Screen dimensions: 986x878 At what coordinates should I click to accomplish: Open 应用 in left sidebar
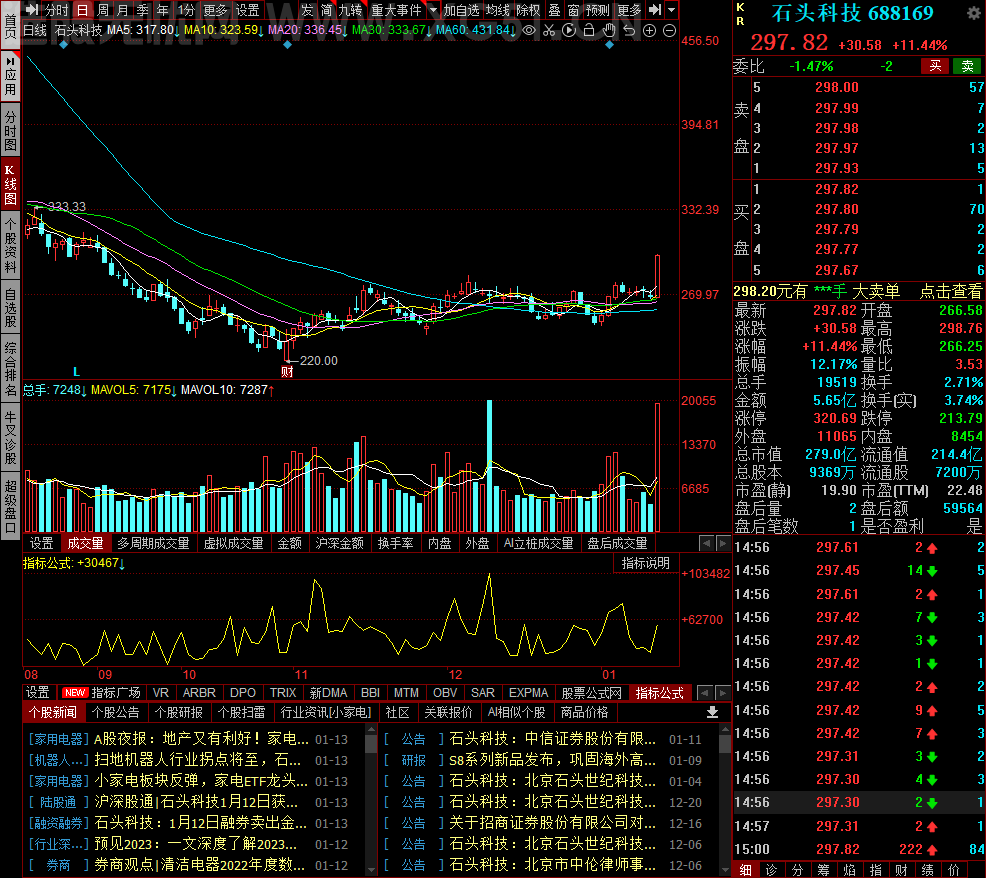[x=10, y=76]
